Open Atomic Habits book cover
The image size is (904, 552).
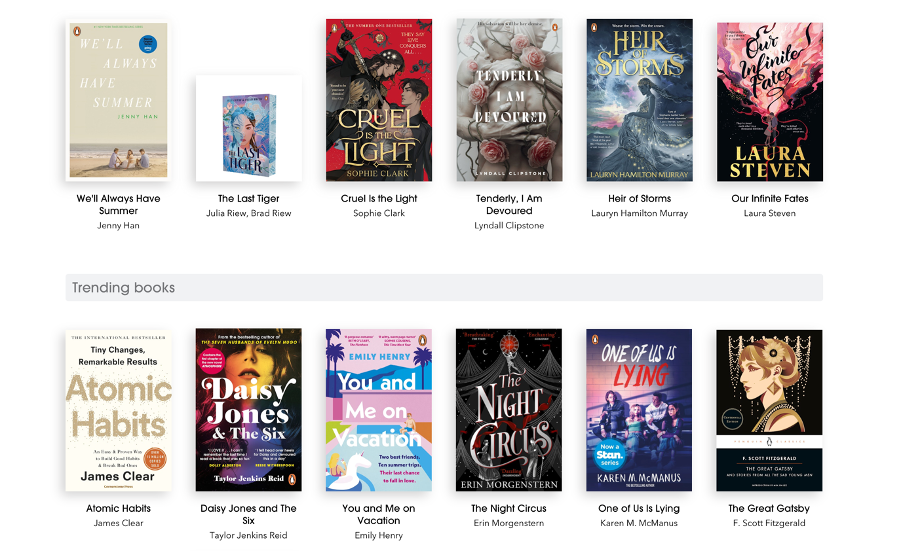(x=118, y=410)
